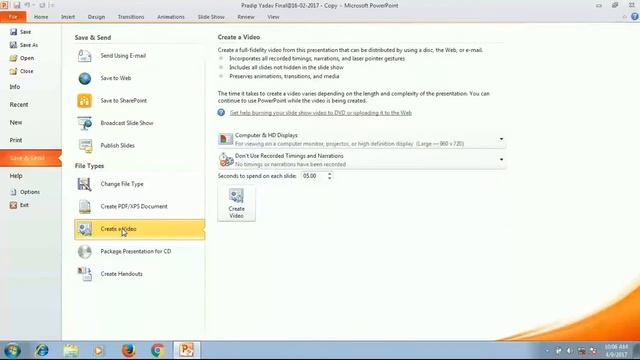Click the Undo icon in title bar
This screenshot has width=640, height=360.
click(27, 5)
